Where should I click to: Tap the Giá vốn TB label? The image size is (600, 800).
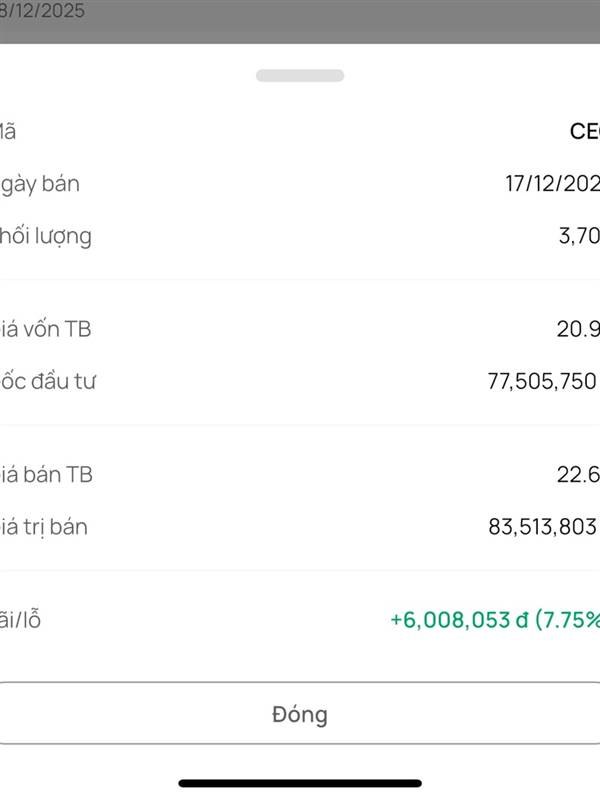point(46,328)
